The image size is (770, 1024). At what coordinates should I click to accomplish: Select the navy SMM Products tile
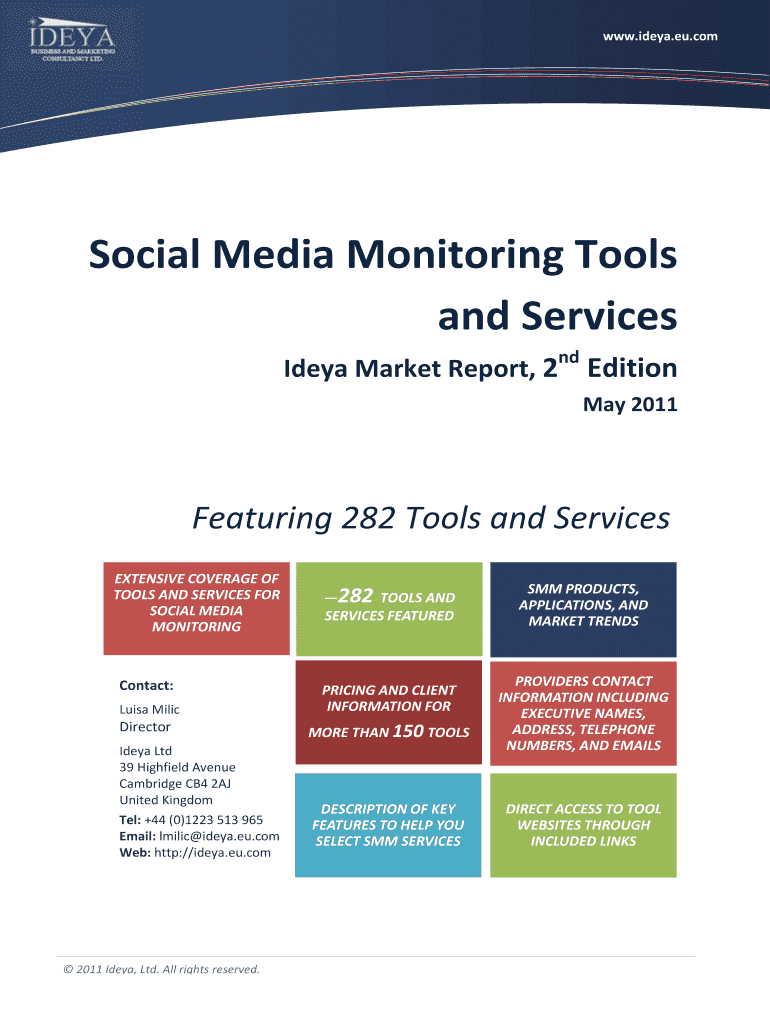582,606
